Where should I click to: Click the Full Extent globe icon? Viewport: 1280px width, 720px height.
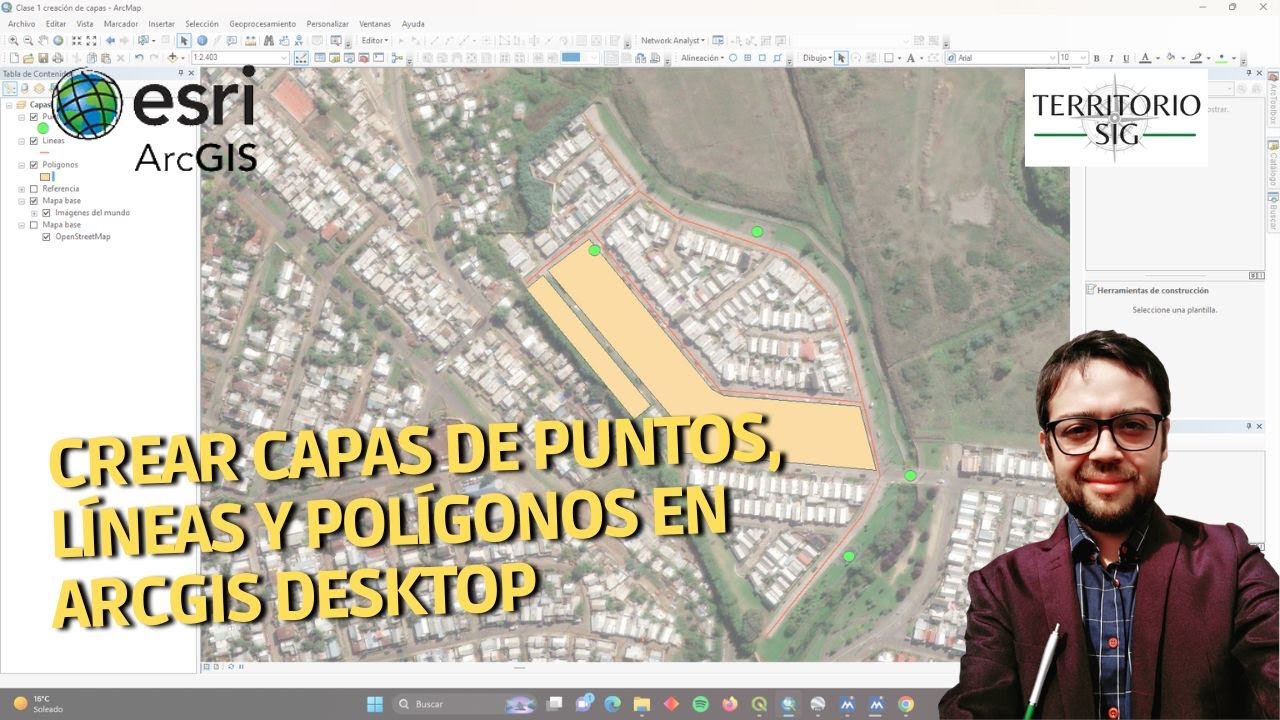[x=58, y=41]
